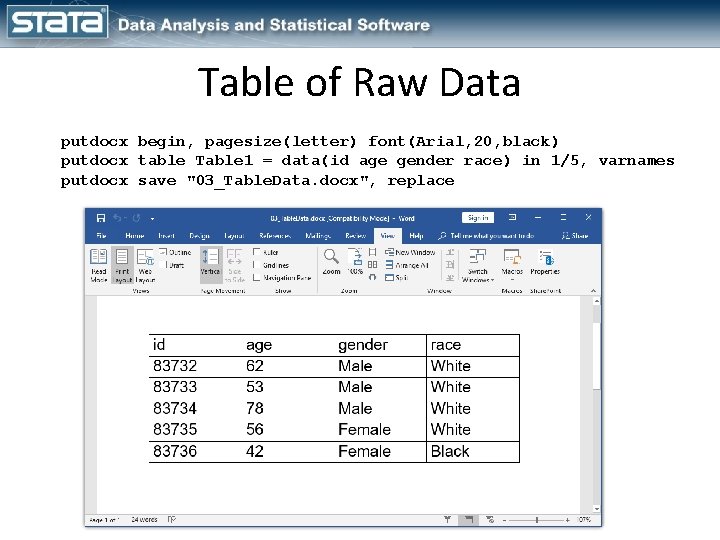The width and height of the screenshot is (720, 540).
Task: Click the zoom percentage in status bar
Action: [x=585, y=519]
